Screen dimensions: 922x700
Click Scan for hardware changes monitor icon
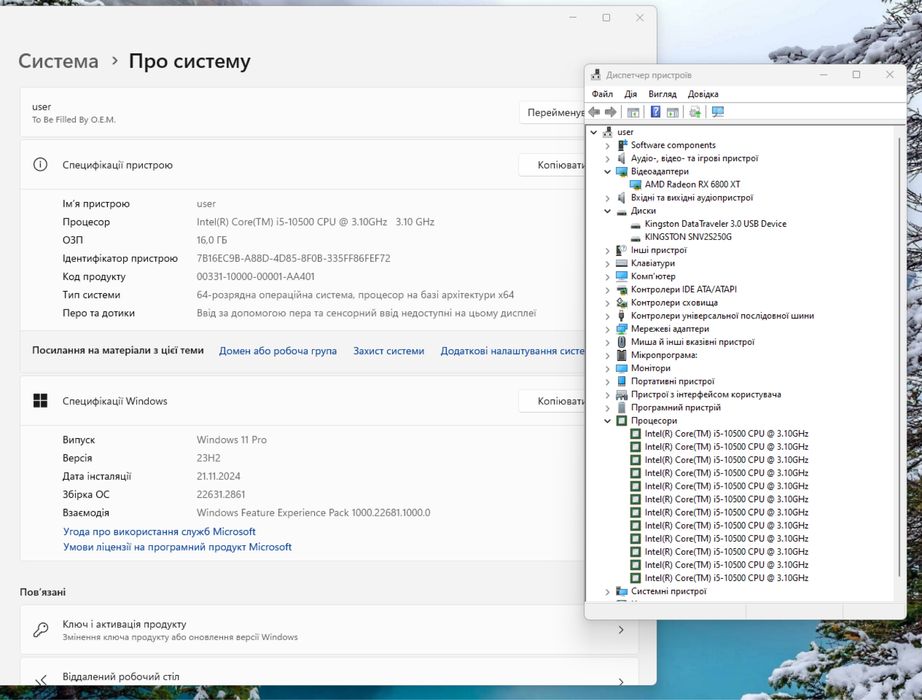[717, 112]
